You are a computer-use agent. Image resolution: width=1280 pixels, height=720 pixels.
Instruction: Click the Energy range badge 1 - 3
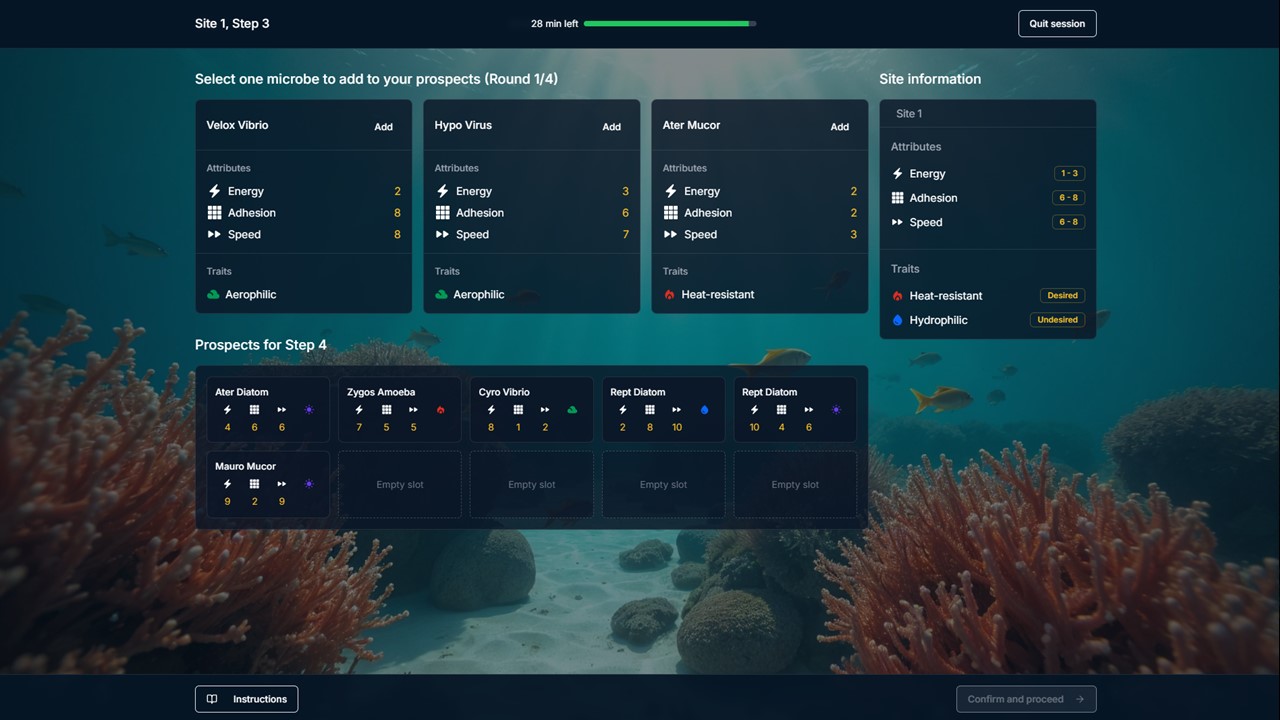pos(1069,174)
